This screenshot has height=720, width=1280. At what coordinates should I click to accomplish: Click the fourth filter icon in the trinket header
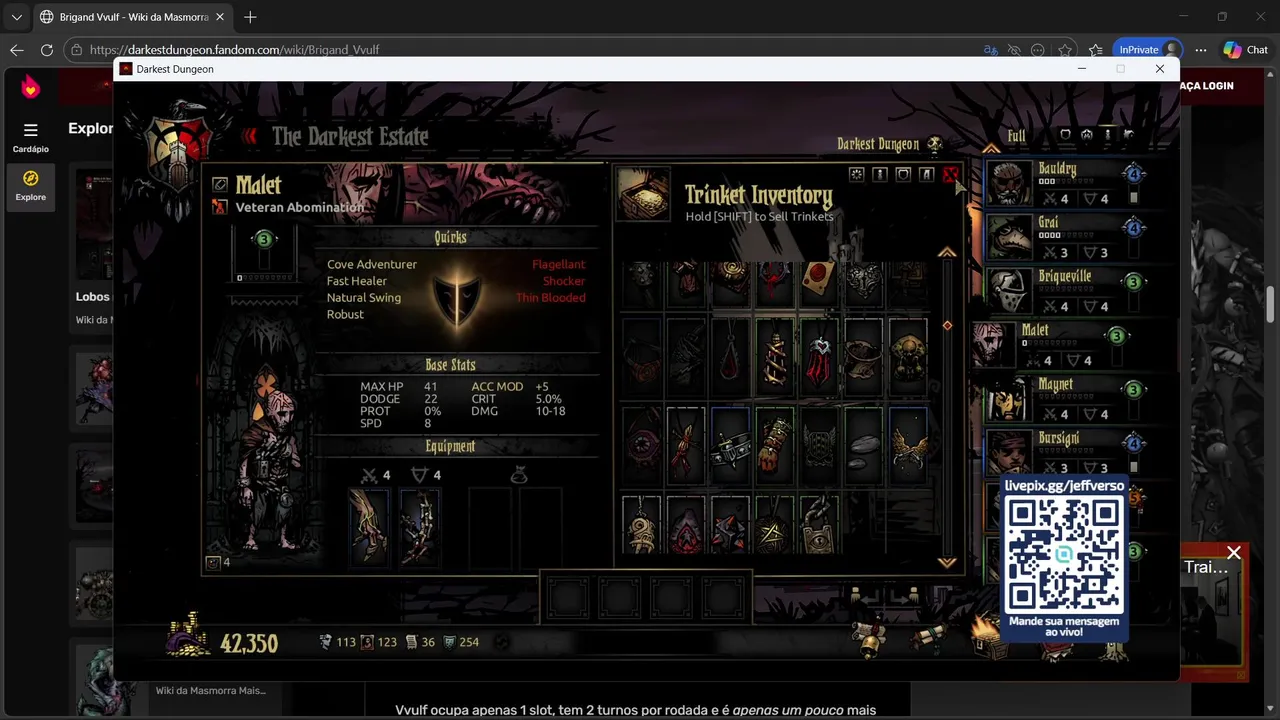(x=927, y=175)
